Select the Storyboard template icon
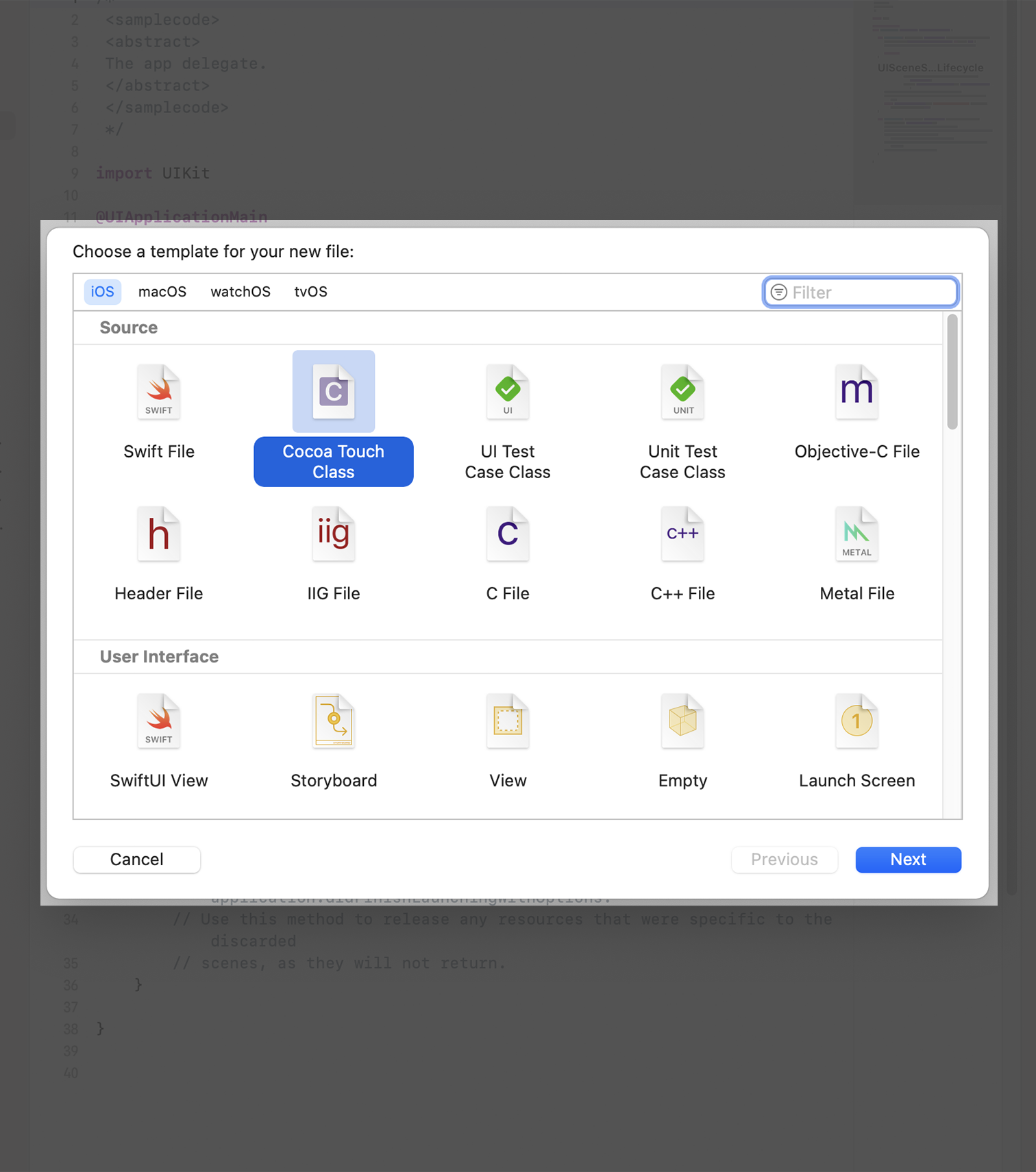The image size is (1036, 1172). (x=333, y=721)
